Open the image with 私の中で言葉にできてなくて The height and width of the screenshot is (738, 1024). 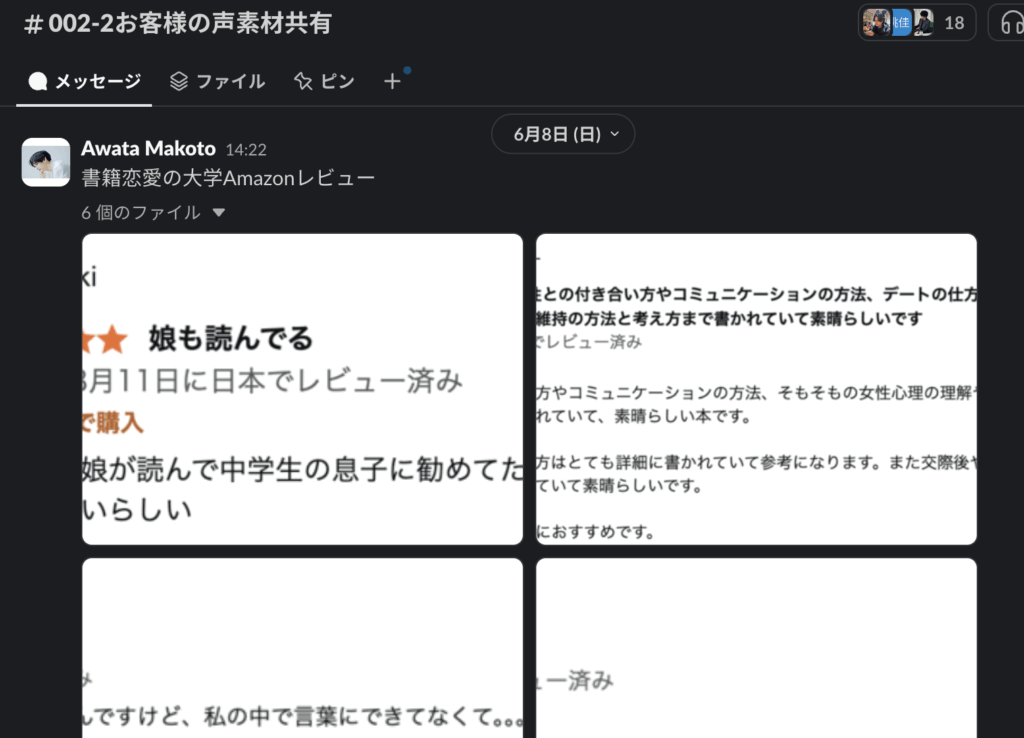pos(302,648)
